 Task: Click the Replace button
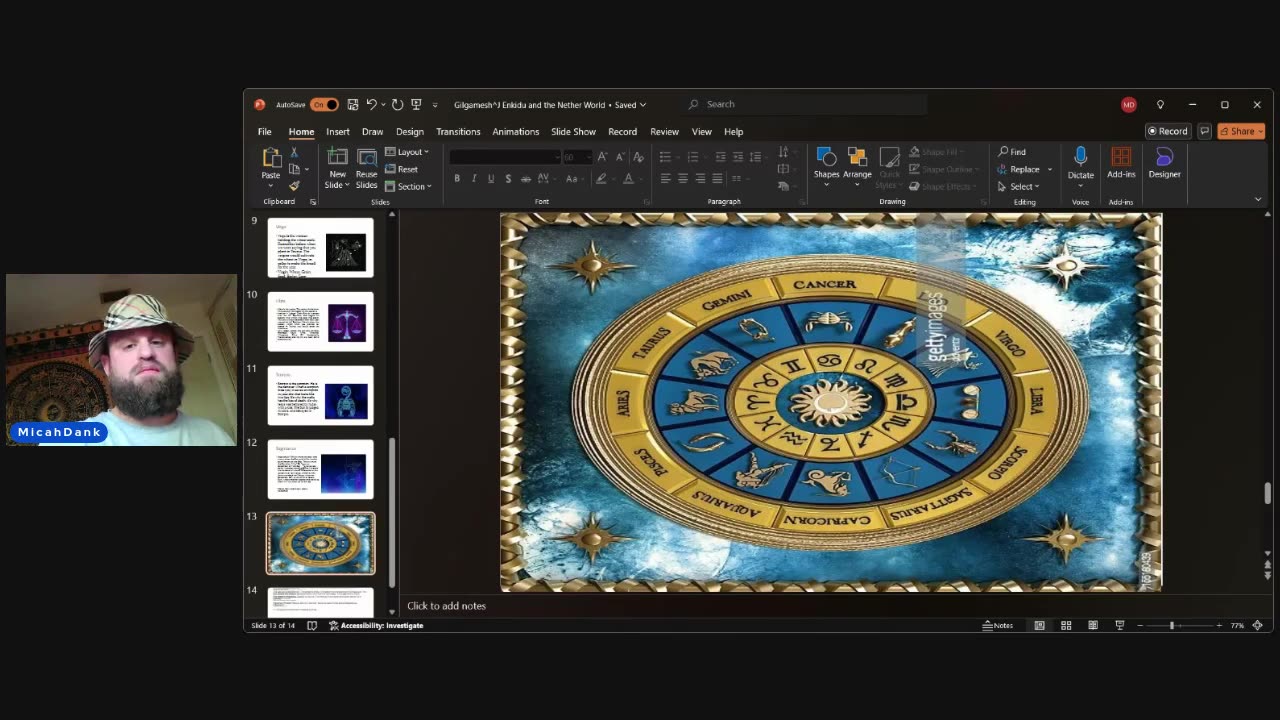coord(1020,169)
